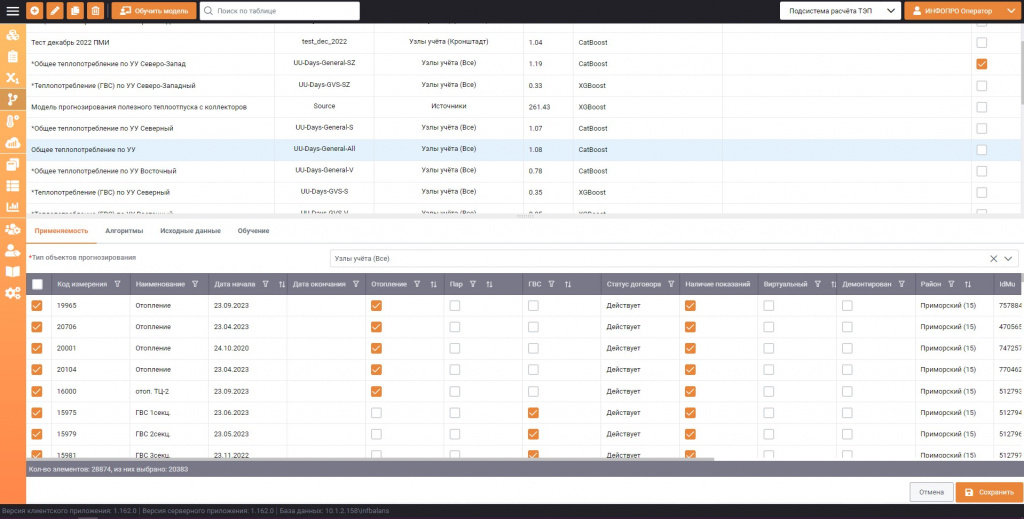Open the Подсистема расчёта ТЭП dropdown
Viewport: 1024px width, 519px height.
point(840,11)
